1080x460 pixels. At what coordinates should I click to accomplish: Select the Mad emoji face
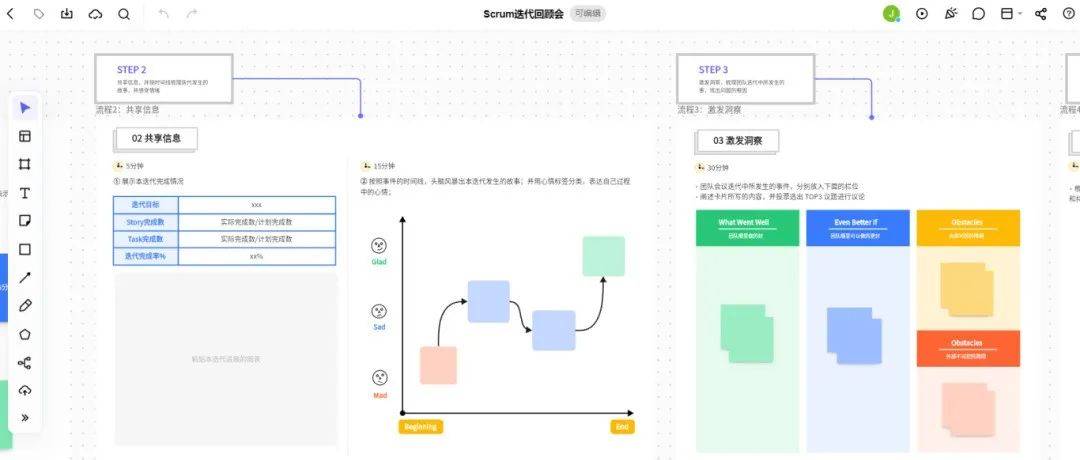click(x=380, y=377)
